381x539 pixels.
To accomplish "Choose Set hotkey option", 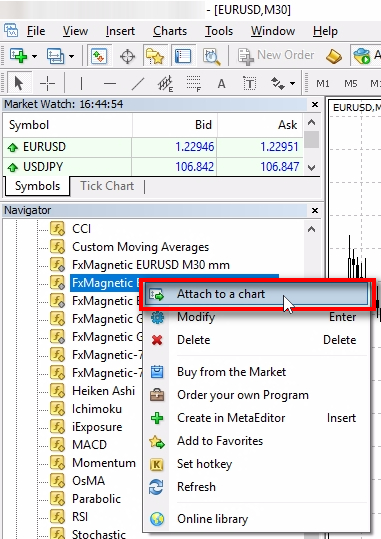I will tap(257, 464).
